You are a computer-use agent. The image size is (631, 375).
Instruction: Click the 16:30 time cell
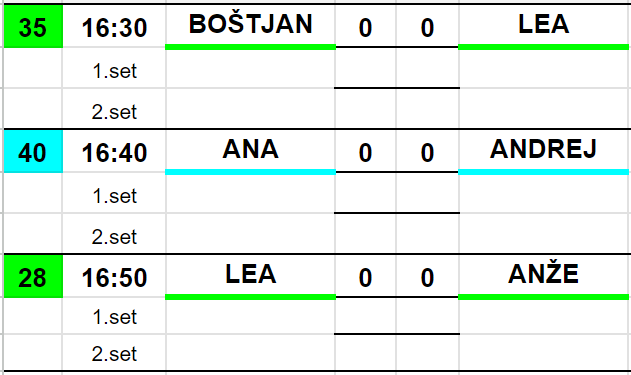pyautogui.click(x=114, y=27)
